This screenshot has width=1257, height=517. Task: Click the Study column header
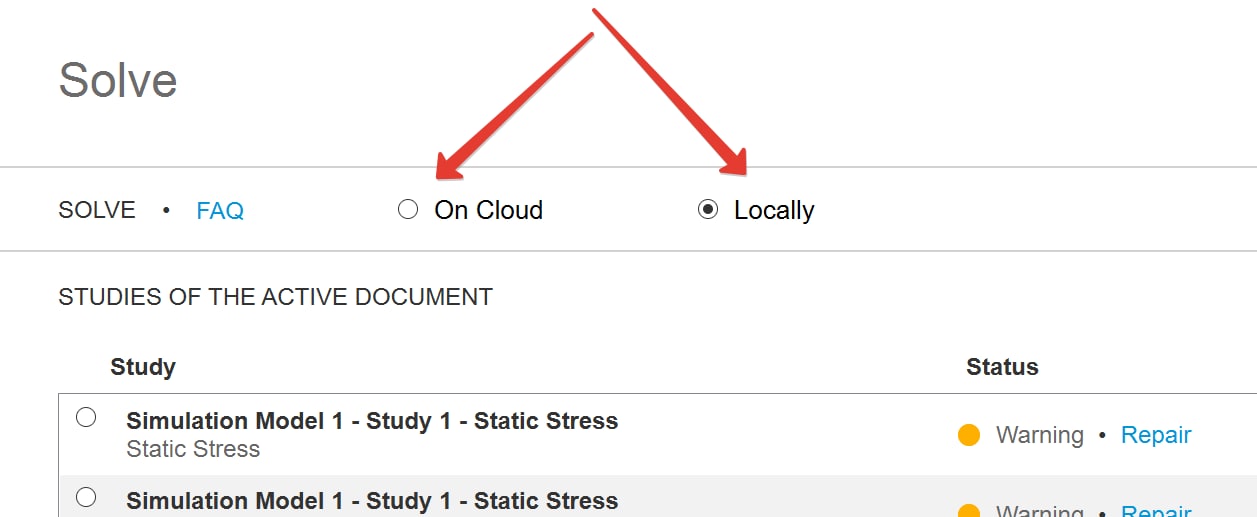143,367
